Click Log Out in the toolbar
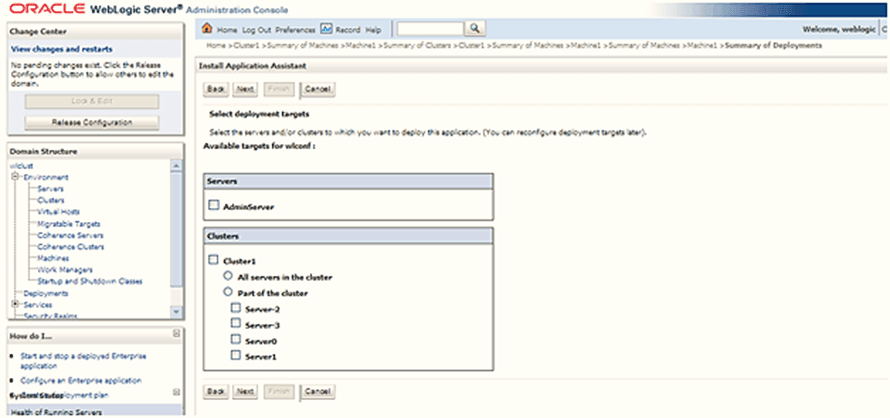 [x=257, y=30]
